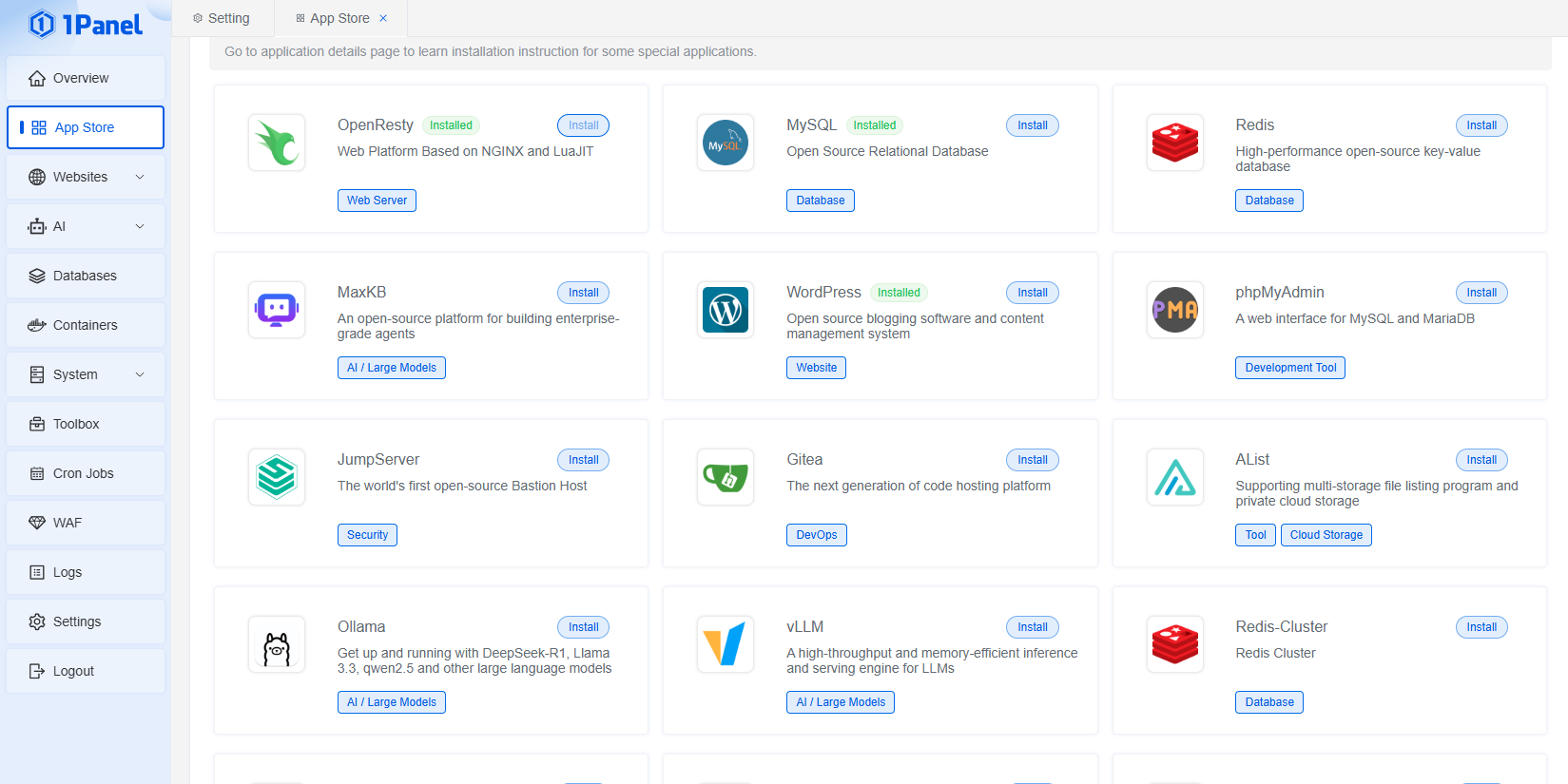This screenshot has height=784, width=1568.
Task: Click the Database tag on MySQL
Action: [821, 201]
